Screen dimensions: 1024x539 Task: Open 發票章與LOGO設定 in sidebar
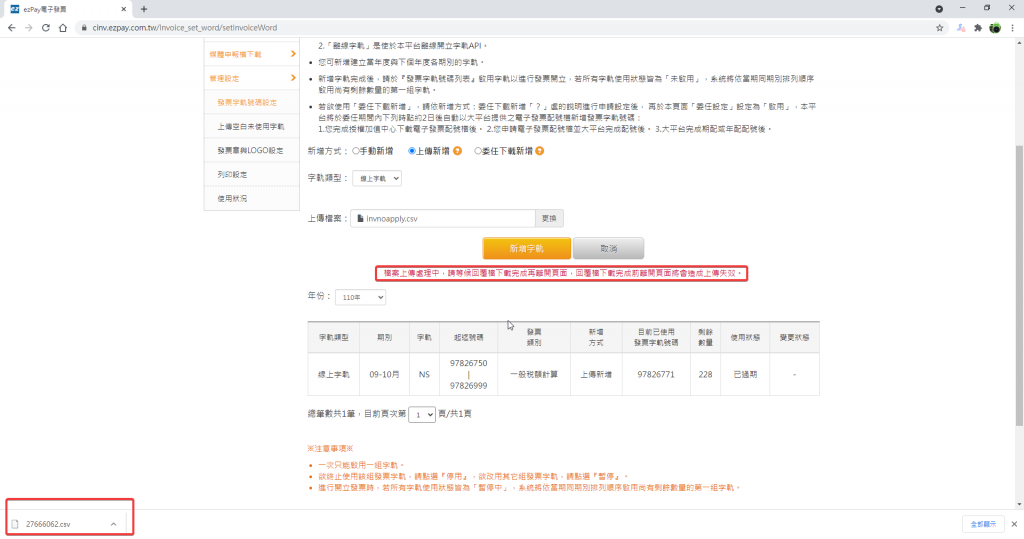pos(251,151)
